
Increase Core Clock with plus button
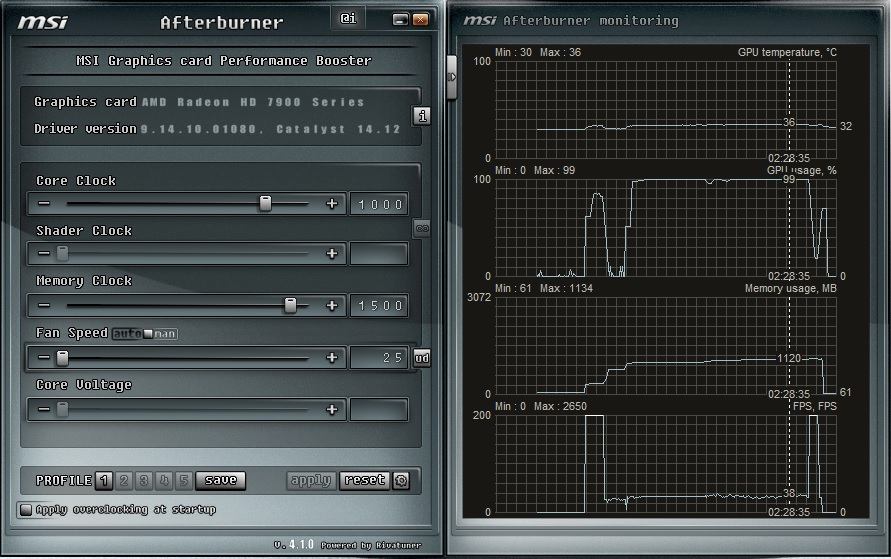coord(332,203)
